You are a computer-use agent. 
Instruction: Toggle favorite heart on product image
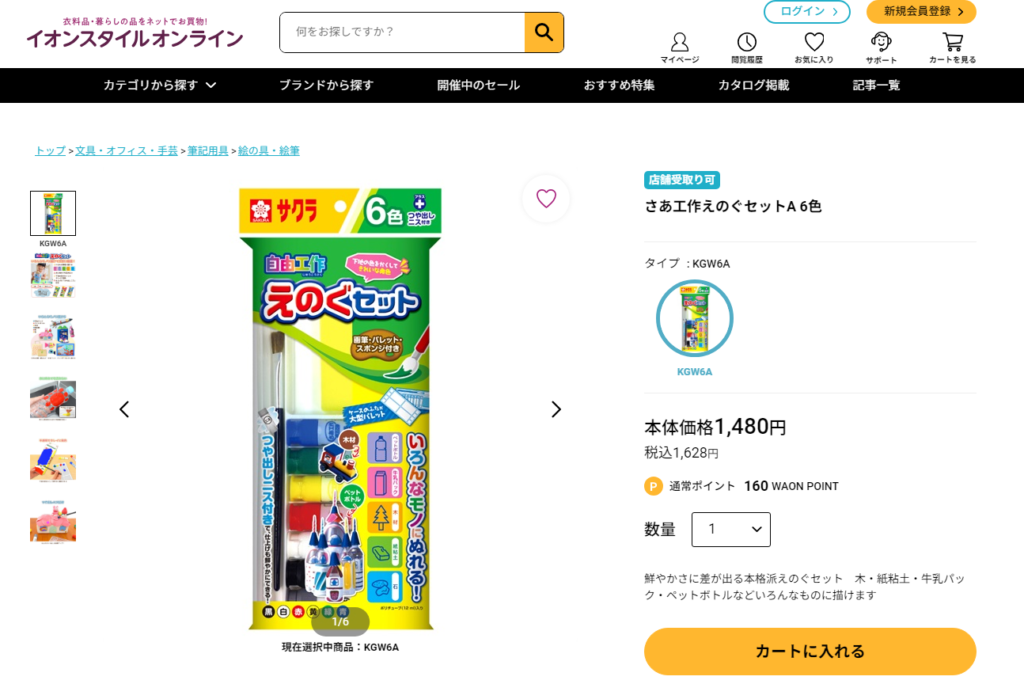click(546, 199)
